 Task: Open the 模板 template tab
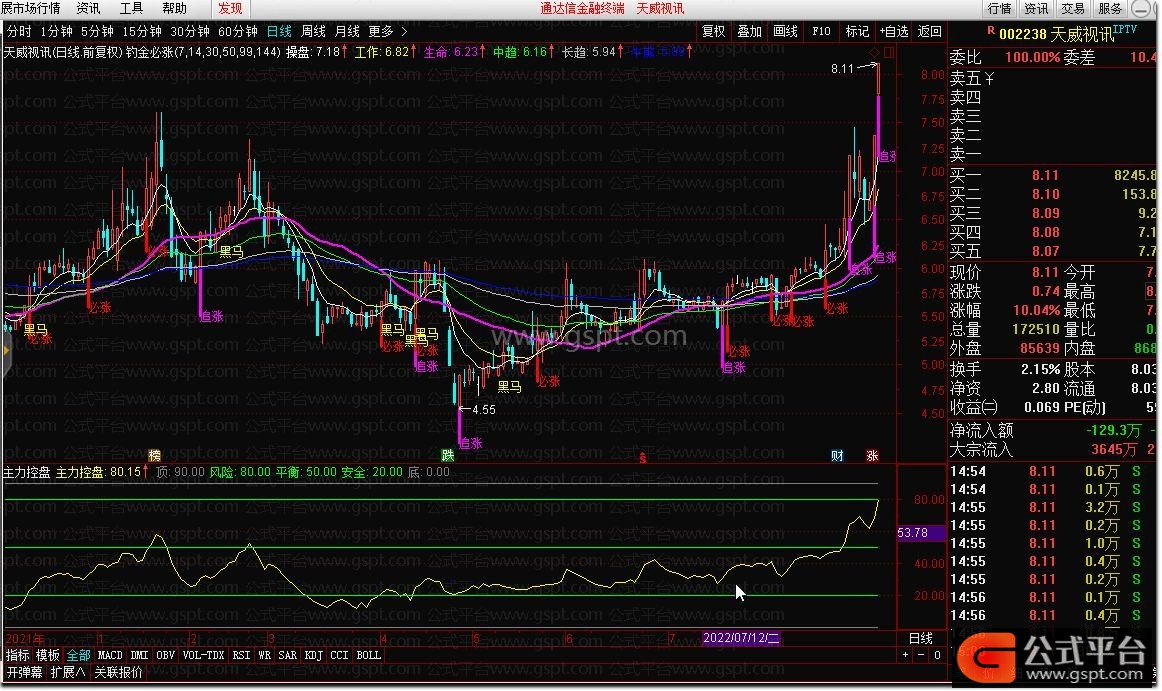47,655
